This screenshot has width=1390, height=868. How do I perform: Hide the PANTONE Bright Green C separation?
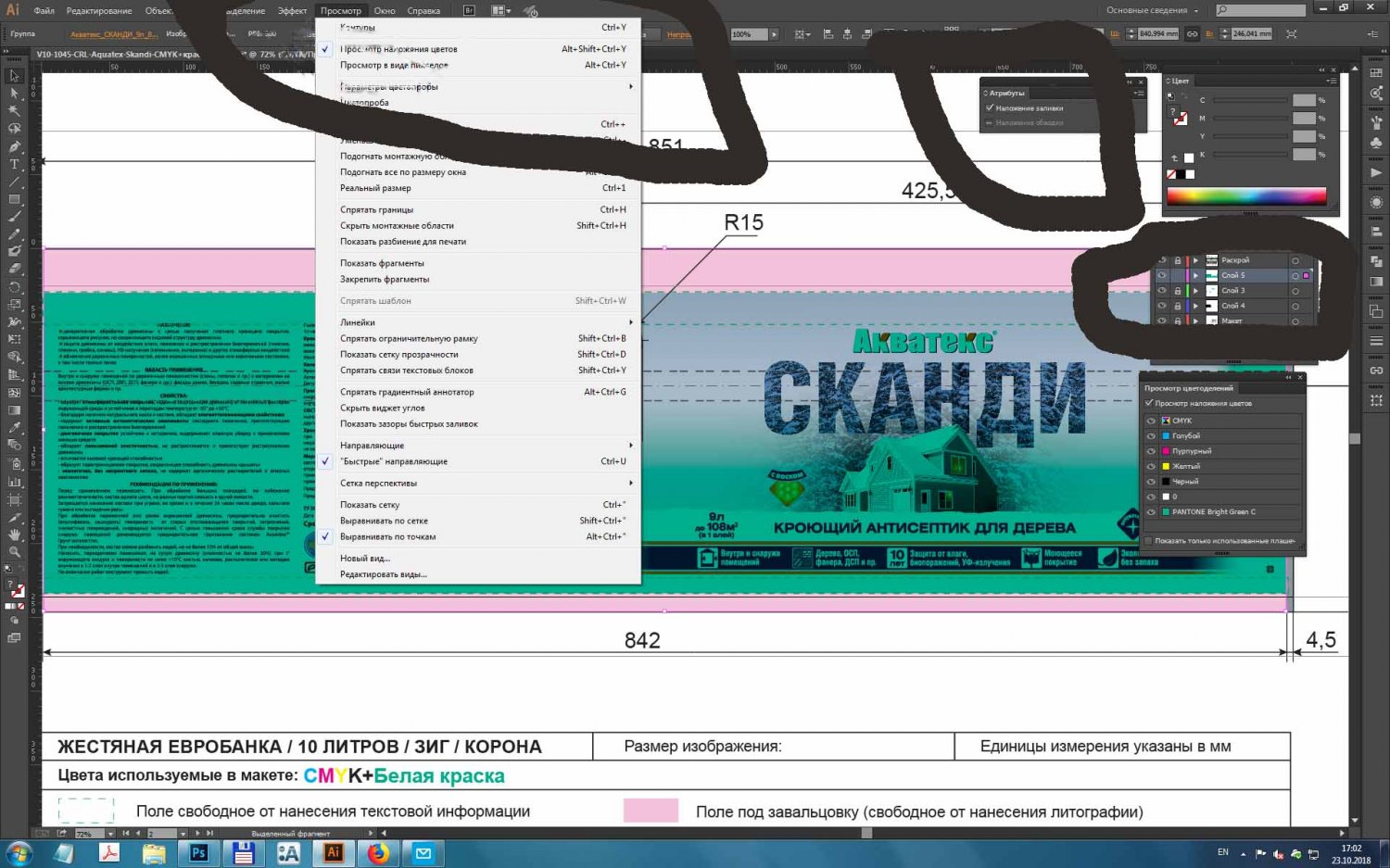[x=1151, y=511]
